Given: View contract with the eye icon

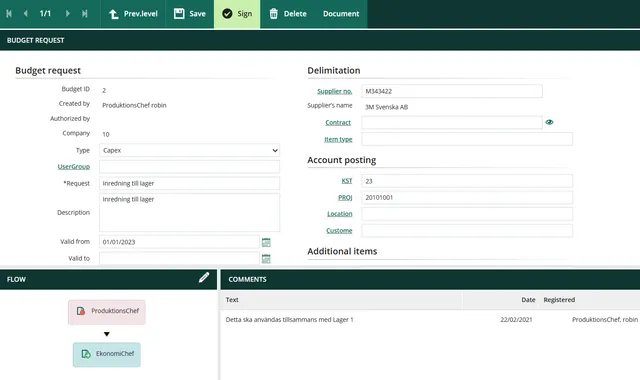Looking at the screenshot, I should pyautogui.click(x=549, y=122).
